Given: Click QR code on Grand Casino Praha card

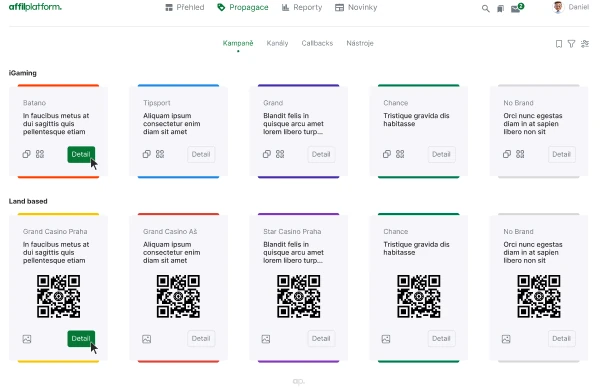Looking at the screenshot, I should (x=58, y=296).
